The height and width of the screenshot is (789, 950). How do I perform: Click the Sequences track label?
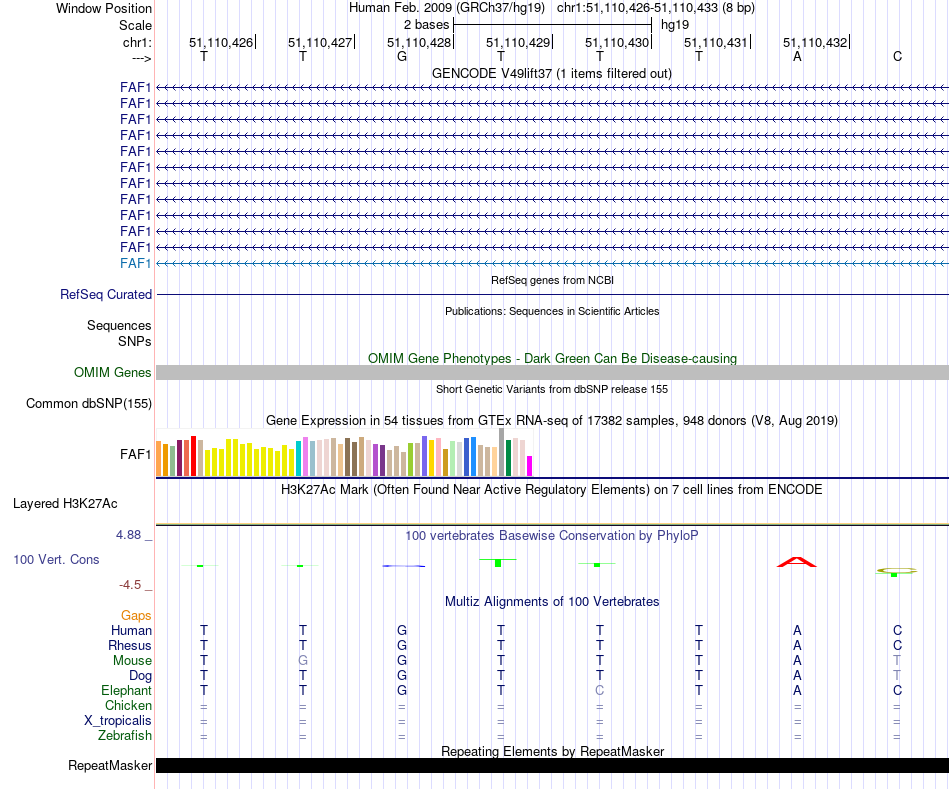[119, 325]
